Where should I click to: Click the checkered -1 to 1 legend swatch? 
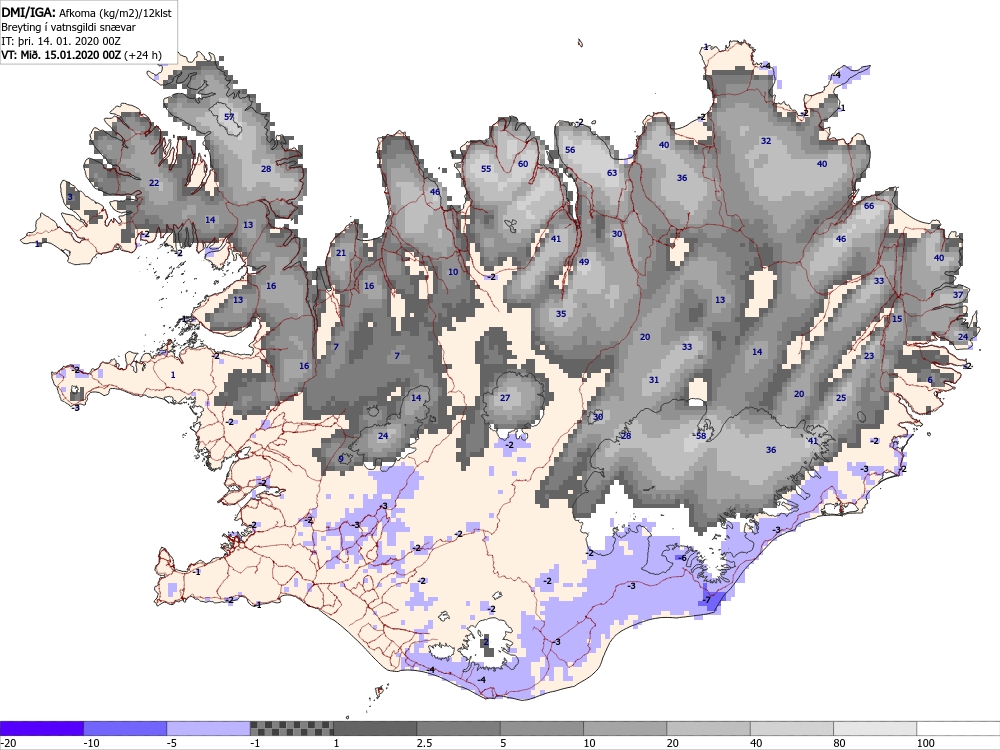click(291, 728)
